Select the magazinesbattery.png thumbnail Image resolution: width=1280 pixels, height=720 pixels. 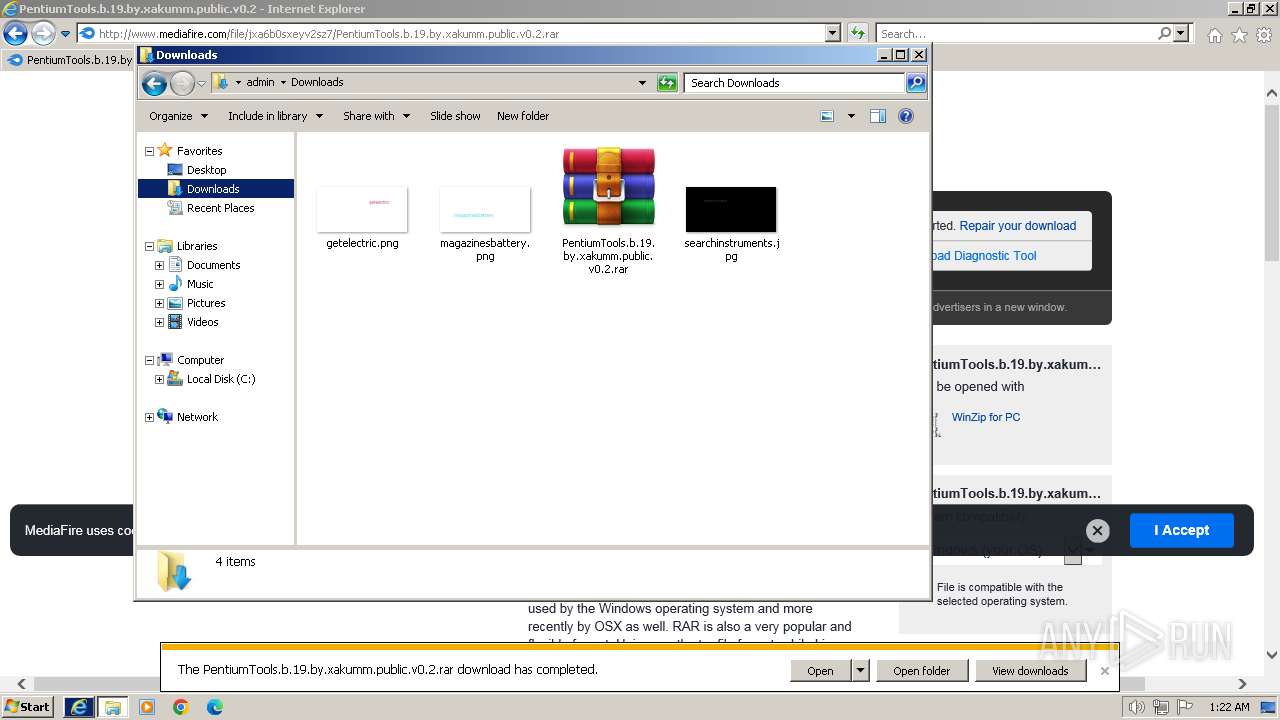tap(485, 208)
